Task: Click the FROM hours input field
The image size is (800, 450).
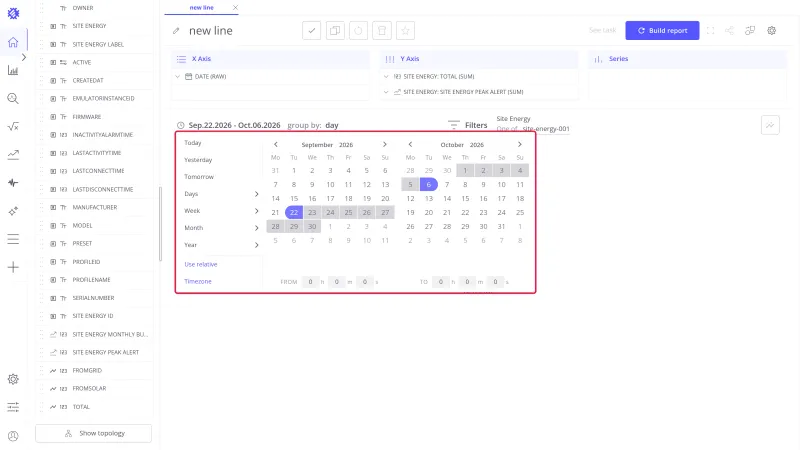Action: coord(310,282)
